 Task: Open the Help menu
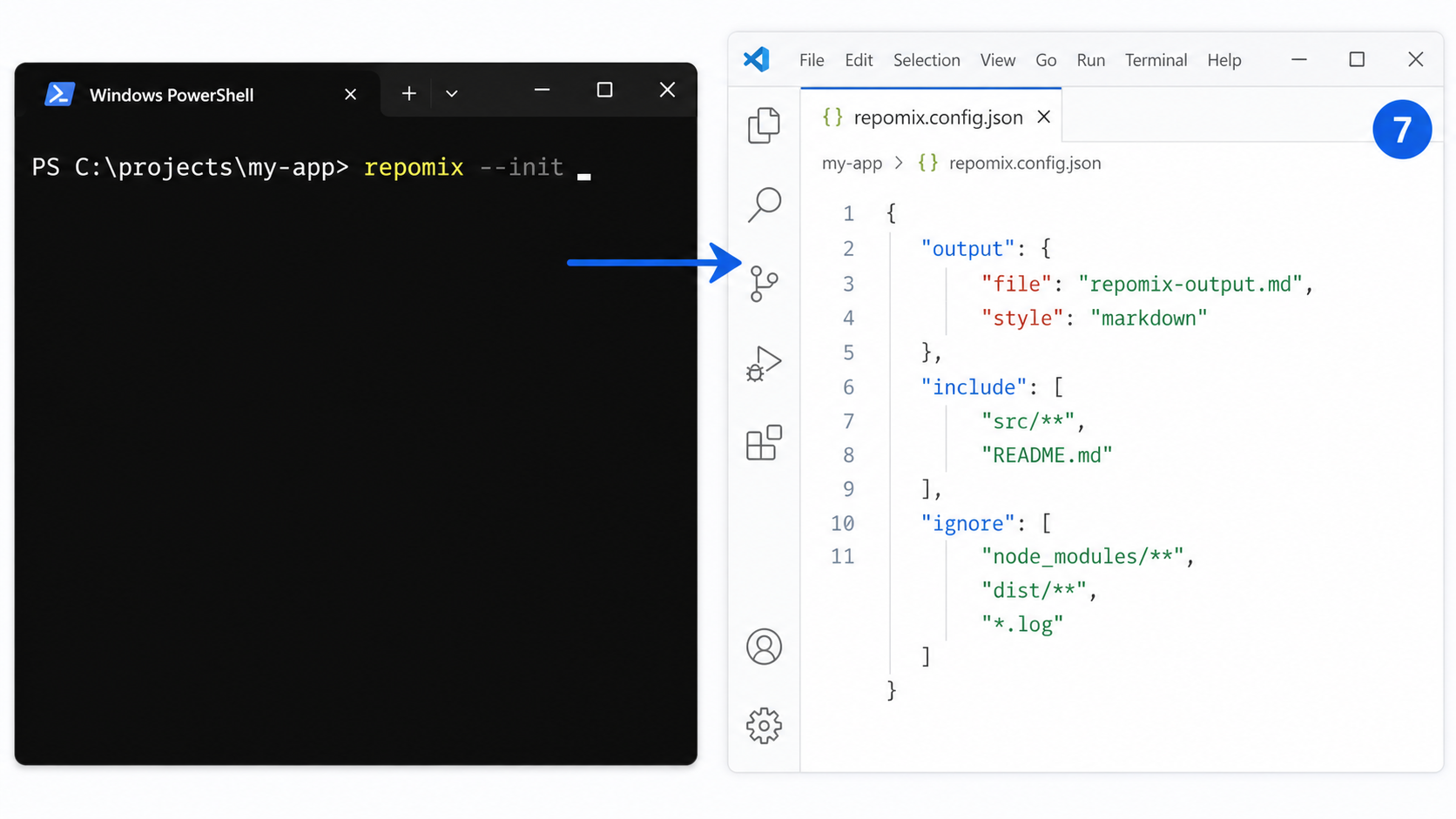pos(1224,60)
